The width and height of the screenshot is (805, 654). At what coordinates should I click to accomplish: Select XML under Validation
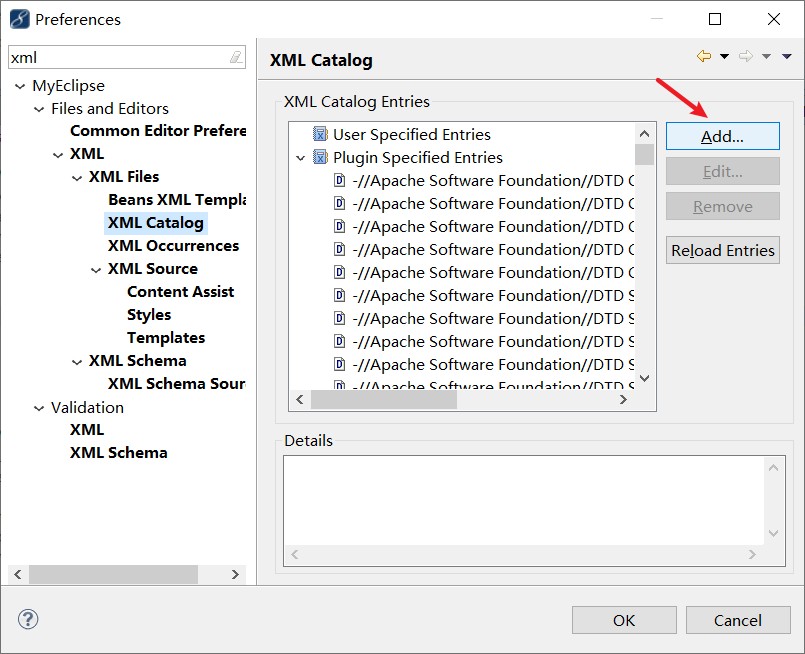87,430
